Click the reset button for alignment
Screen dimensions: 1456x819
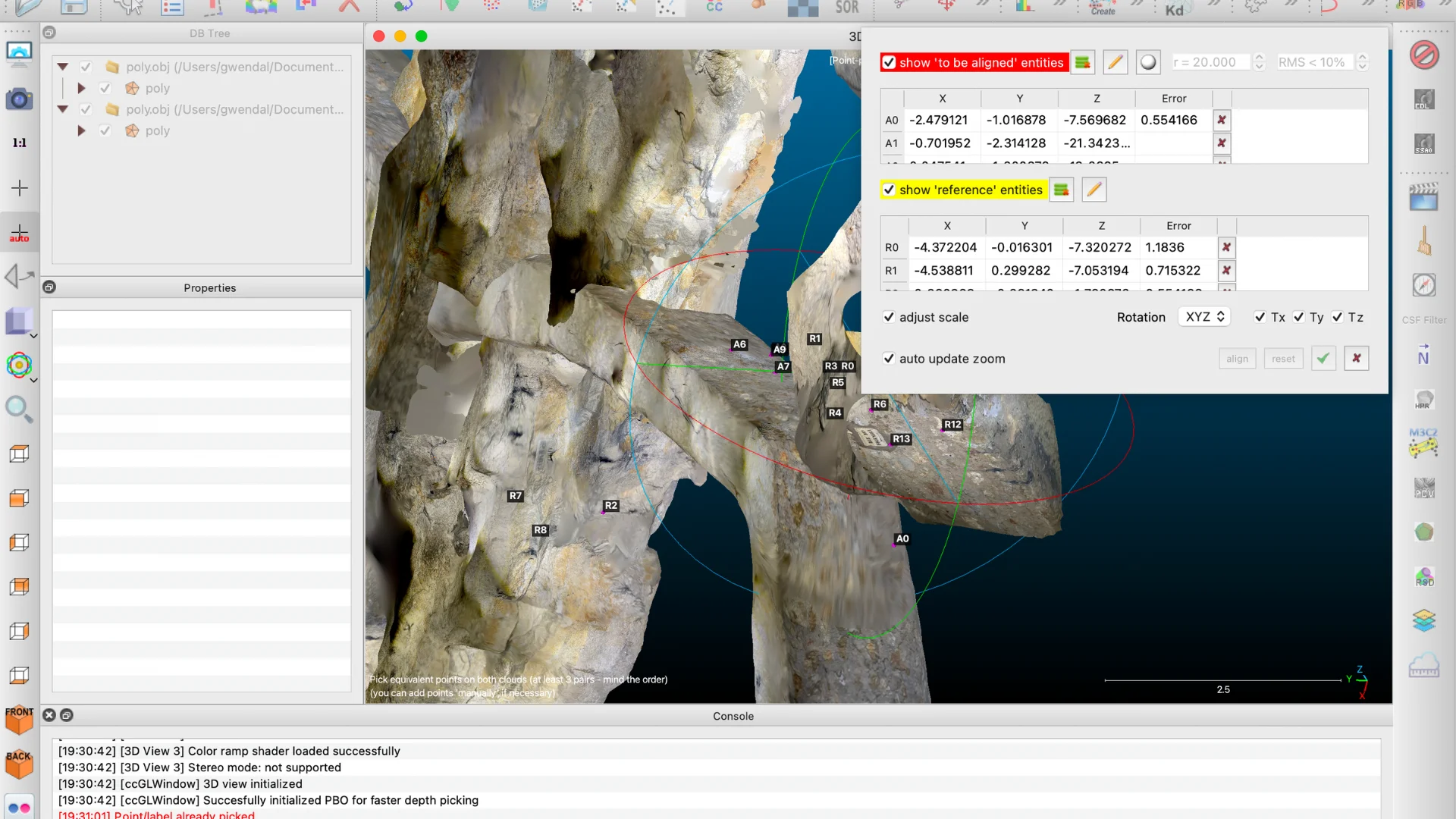[1282, 358]
